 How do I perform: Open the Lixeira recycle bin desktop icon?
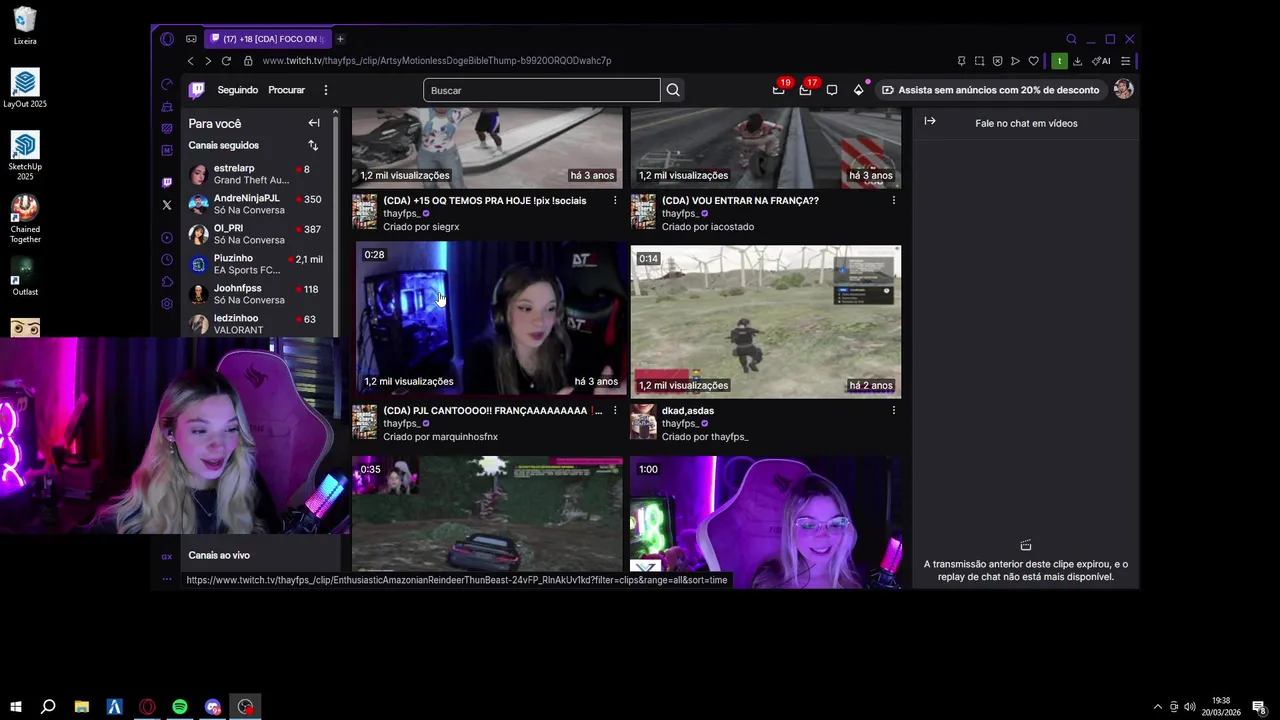click(x=25, y=26)
